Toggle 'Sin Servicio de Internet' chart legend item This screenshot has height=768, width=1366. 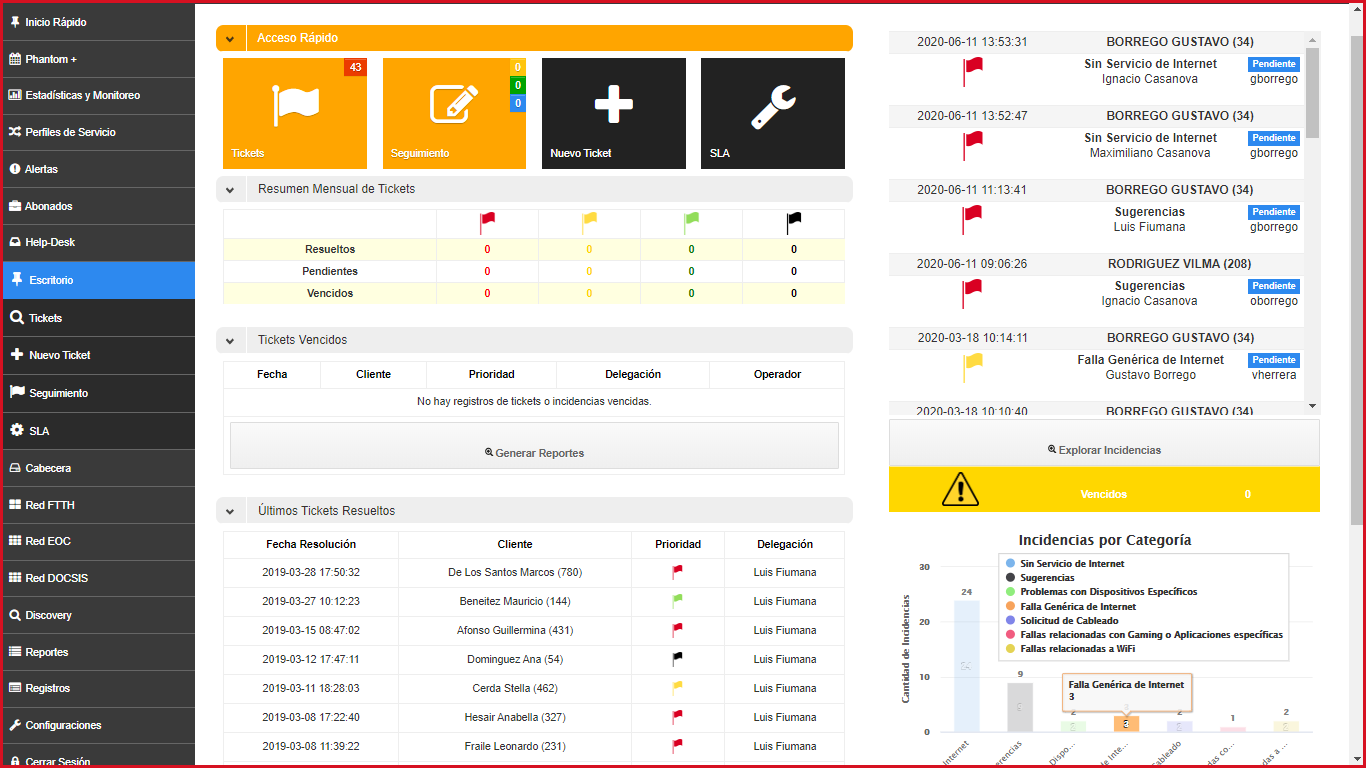point(1071,564)
